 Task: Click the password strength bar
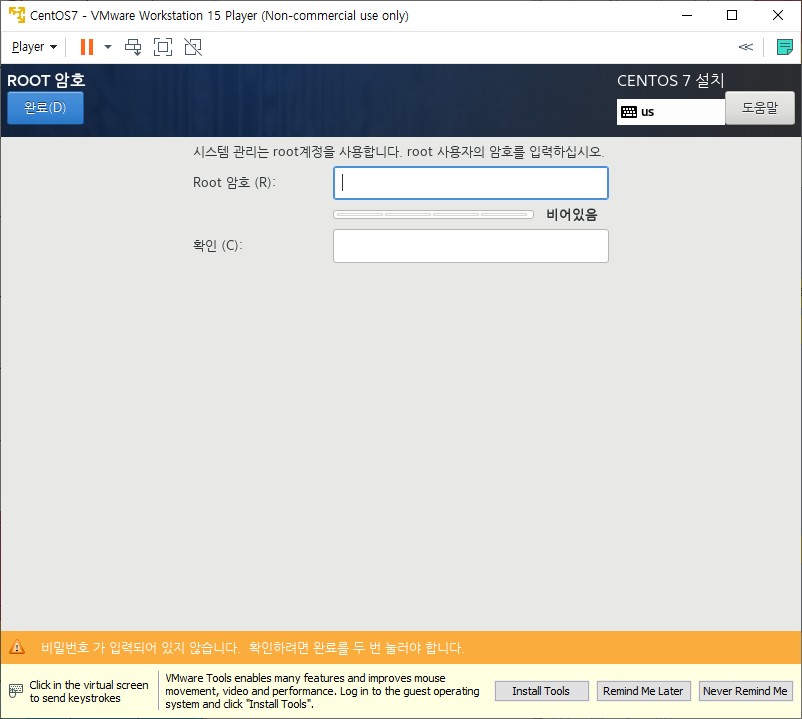coord(433,215)
